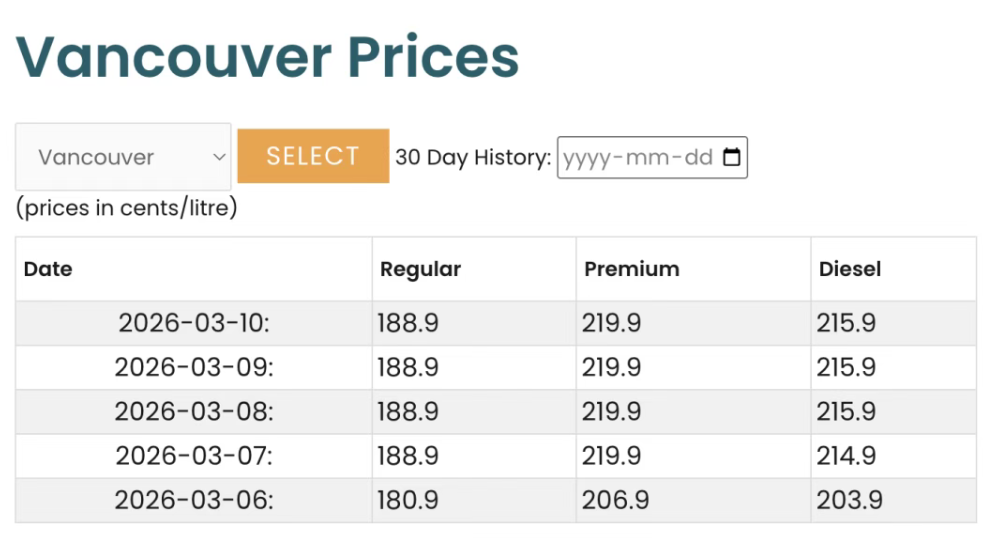The height and width of the screenshot is (546, 993).
Task: Click the prices in cents/litre note
Action: [126, 209]
